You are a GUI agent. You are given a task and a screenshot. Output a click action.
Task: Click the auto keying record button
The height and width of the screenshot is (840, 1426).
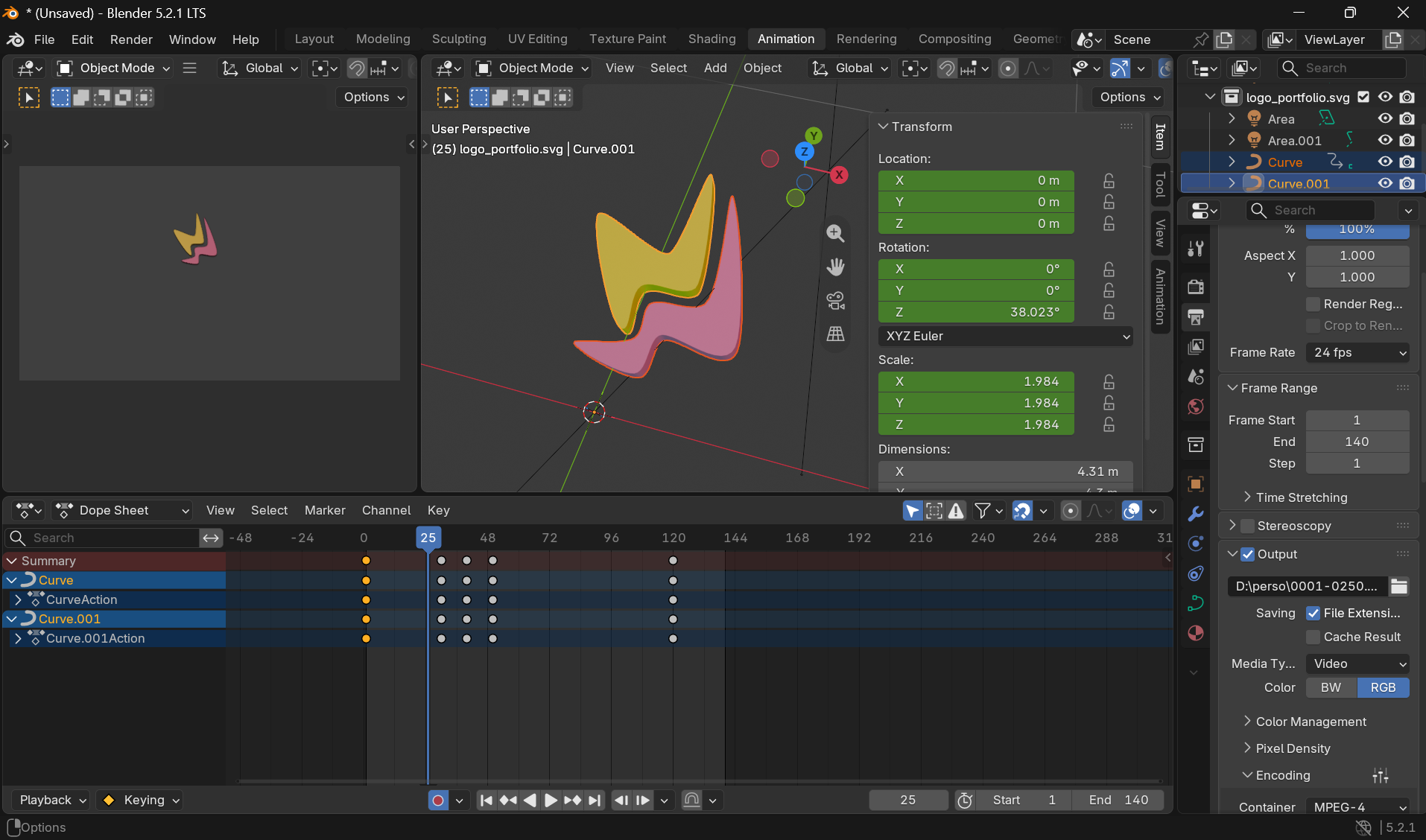tap(438, 801)
